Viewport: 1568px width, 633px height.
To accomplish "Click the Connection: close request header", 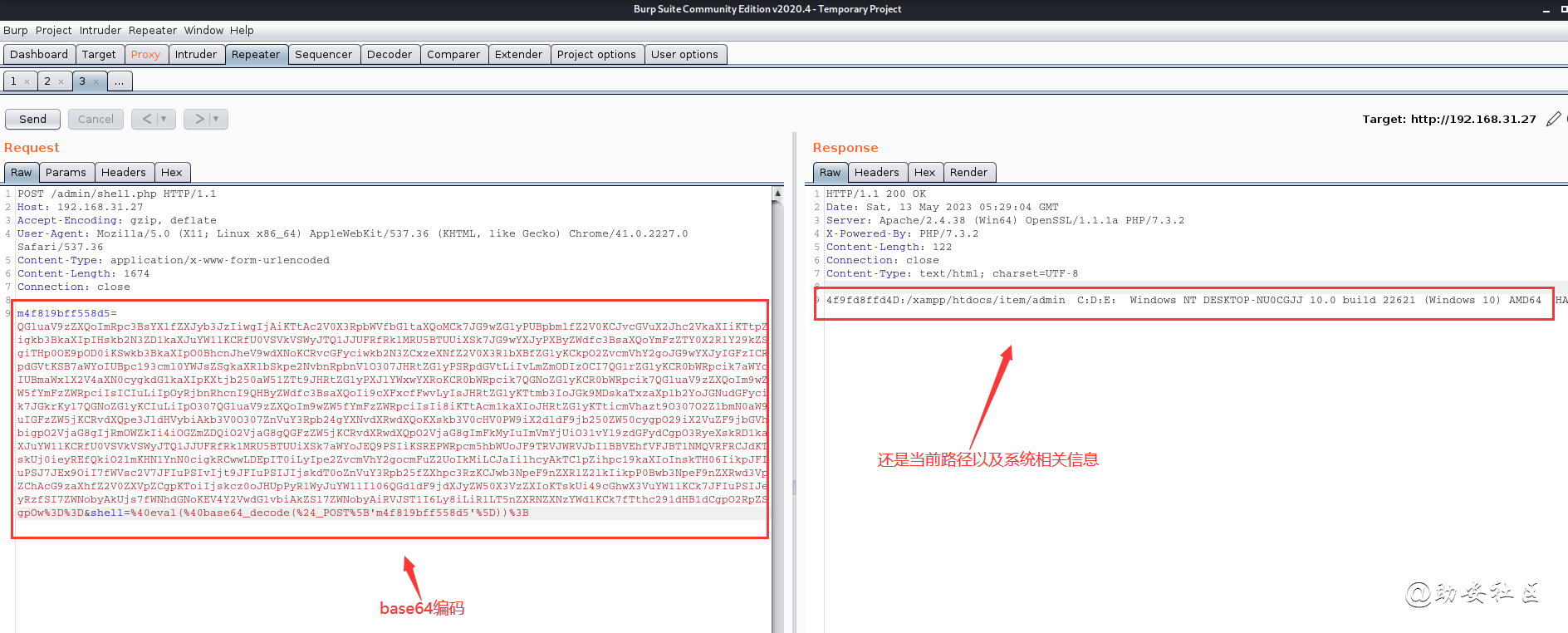I will click(x=74, y=287).
